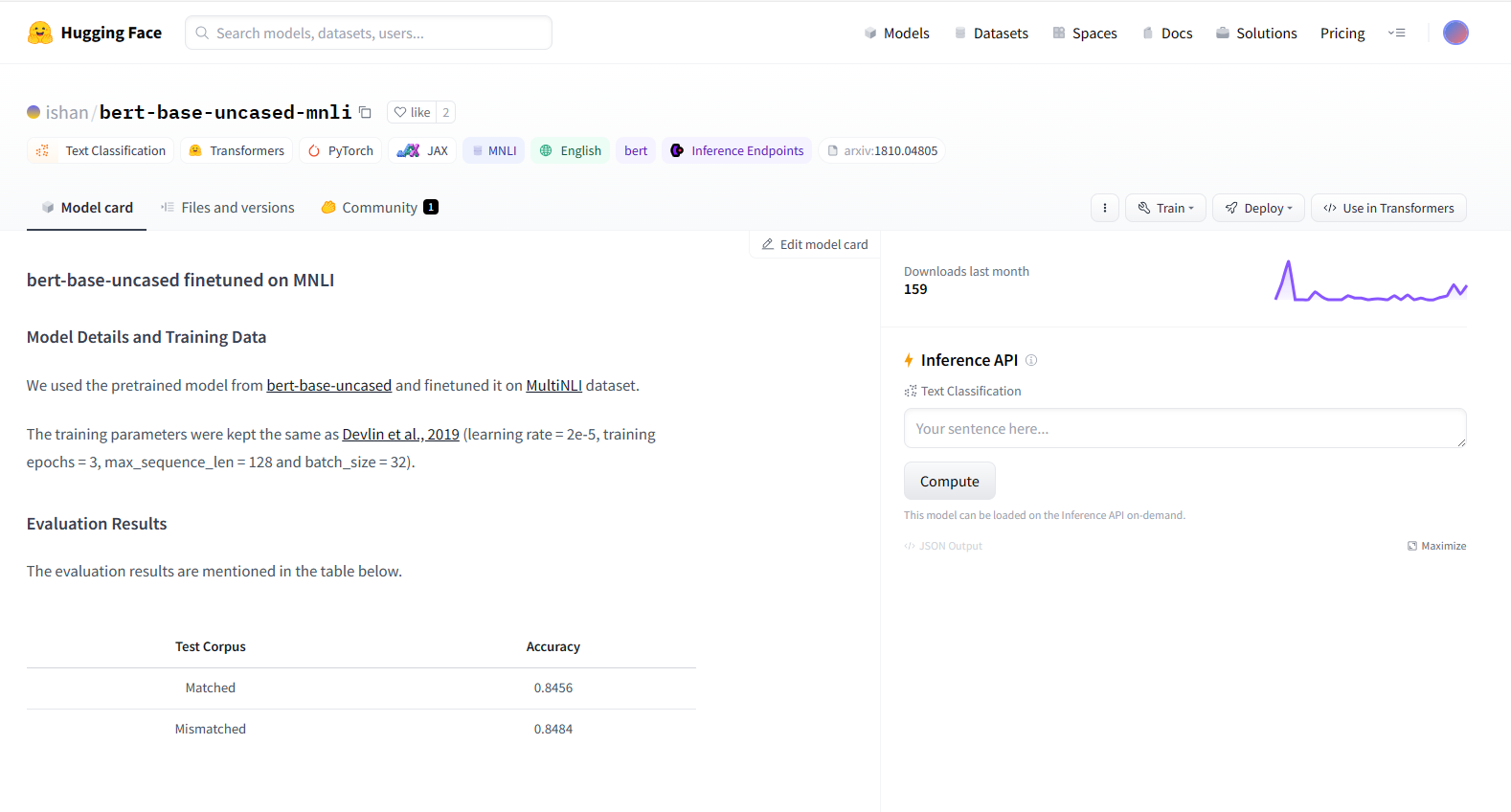1511x812 pixels.
Task: Click the bert tag
Action: click(x=636, y=150)
